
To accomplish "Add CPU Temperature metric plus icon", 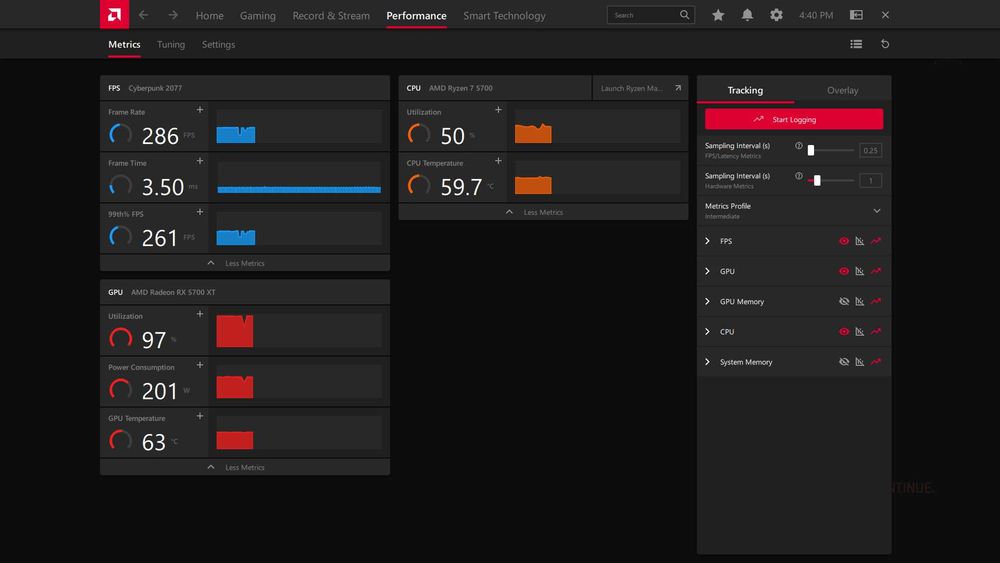I will click(x=498, y=161).
